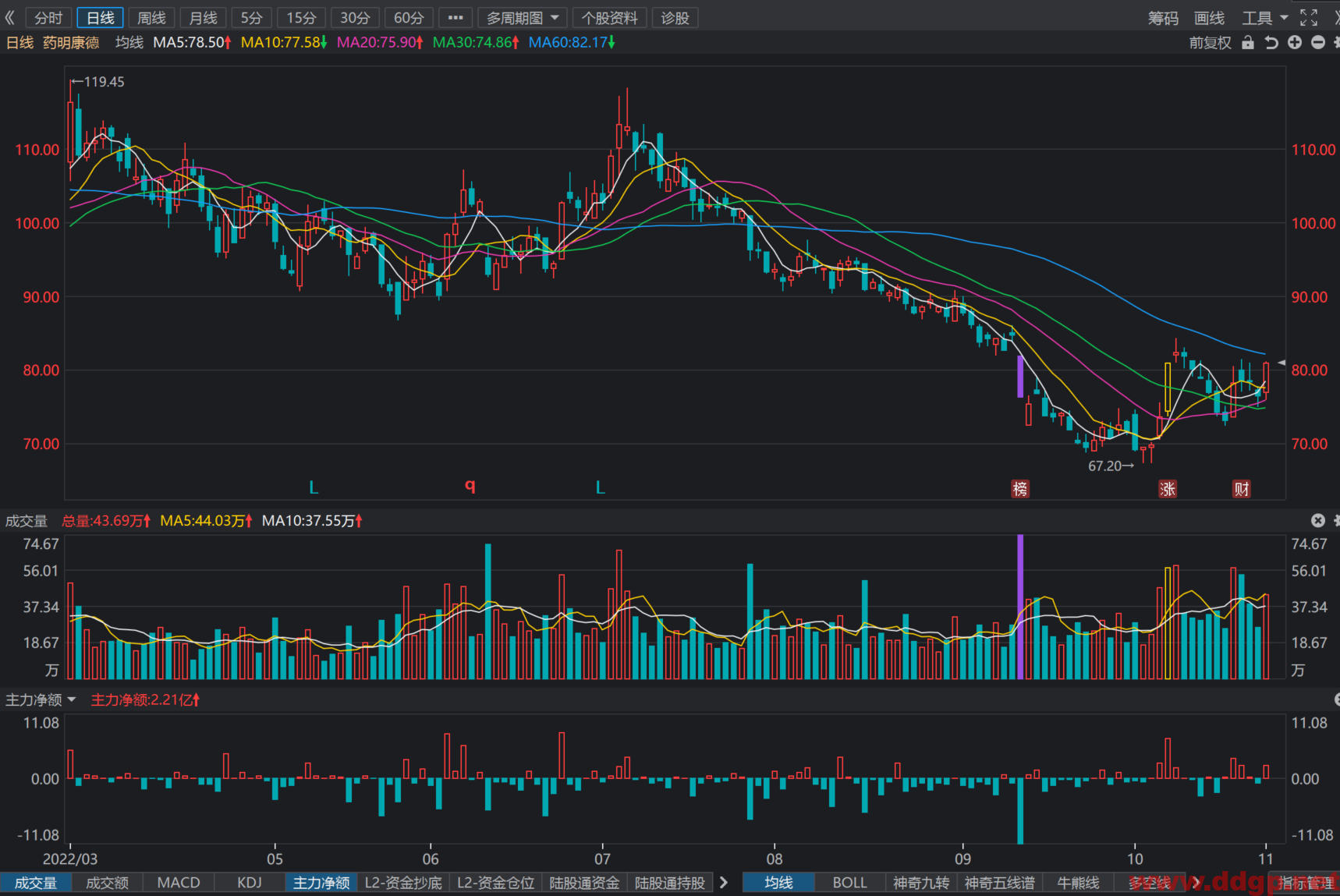
Task: Toggle the chart lock icon
Action: [x=1248, y=42]
